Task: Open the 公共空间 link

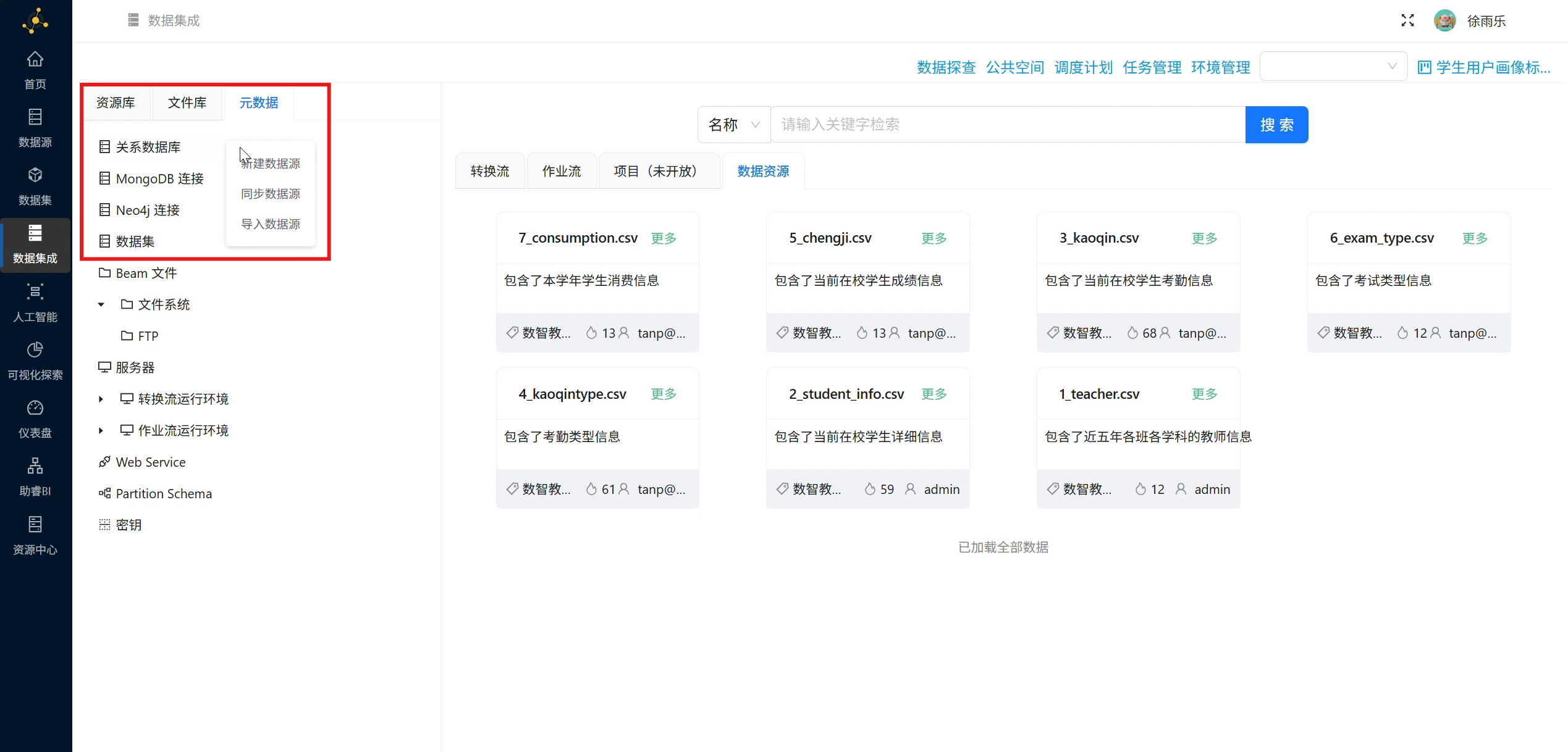Action: coord(1015,67)
